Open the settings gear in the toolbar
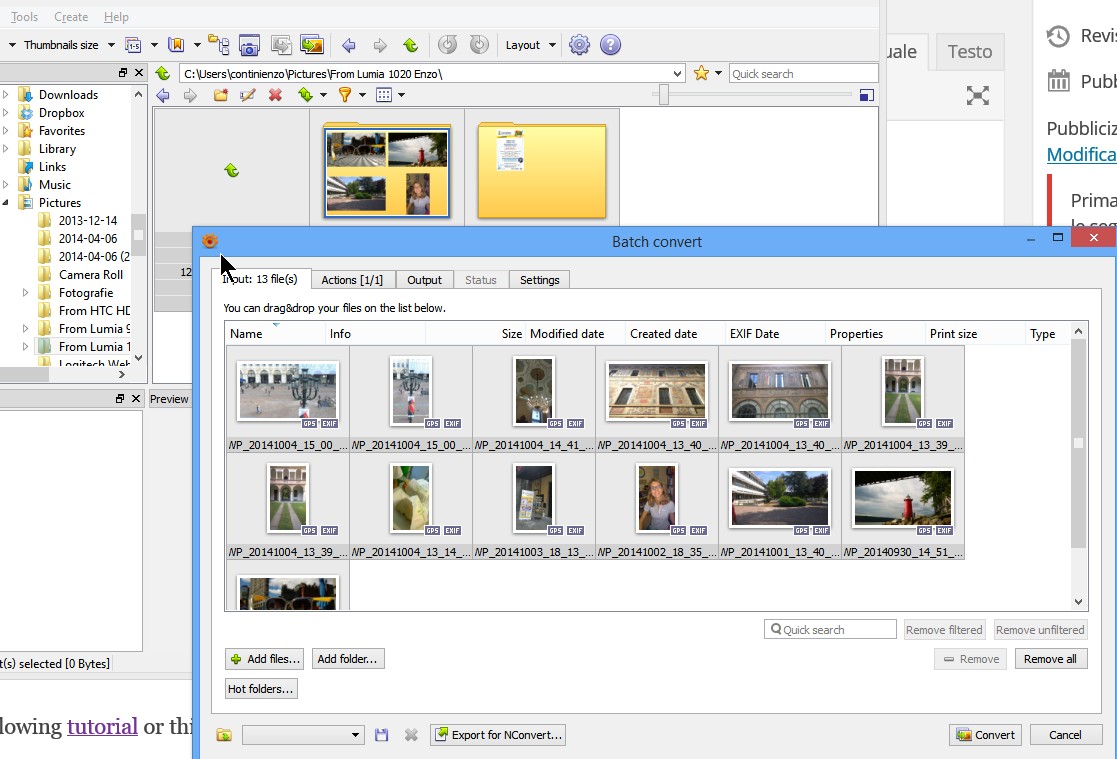1117x759 pixels. (579, 45)
